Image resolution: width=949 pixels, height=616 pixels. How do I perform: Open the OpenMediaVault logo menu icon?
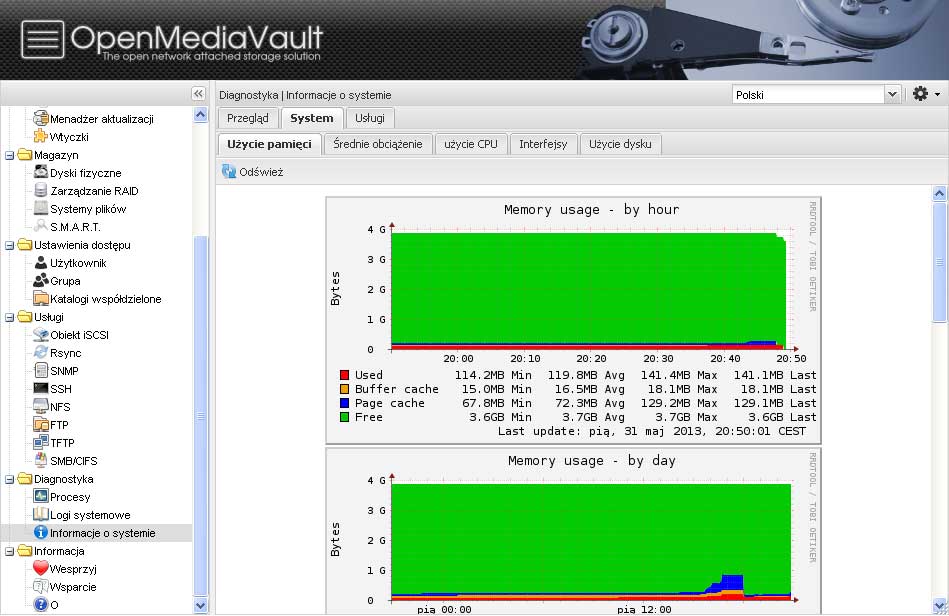42,40
